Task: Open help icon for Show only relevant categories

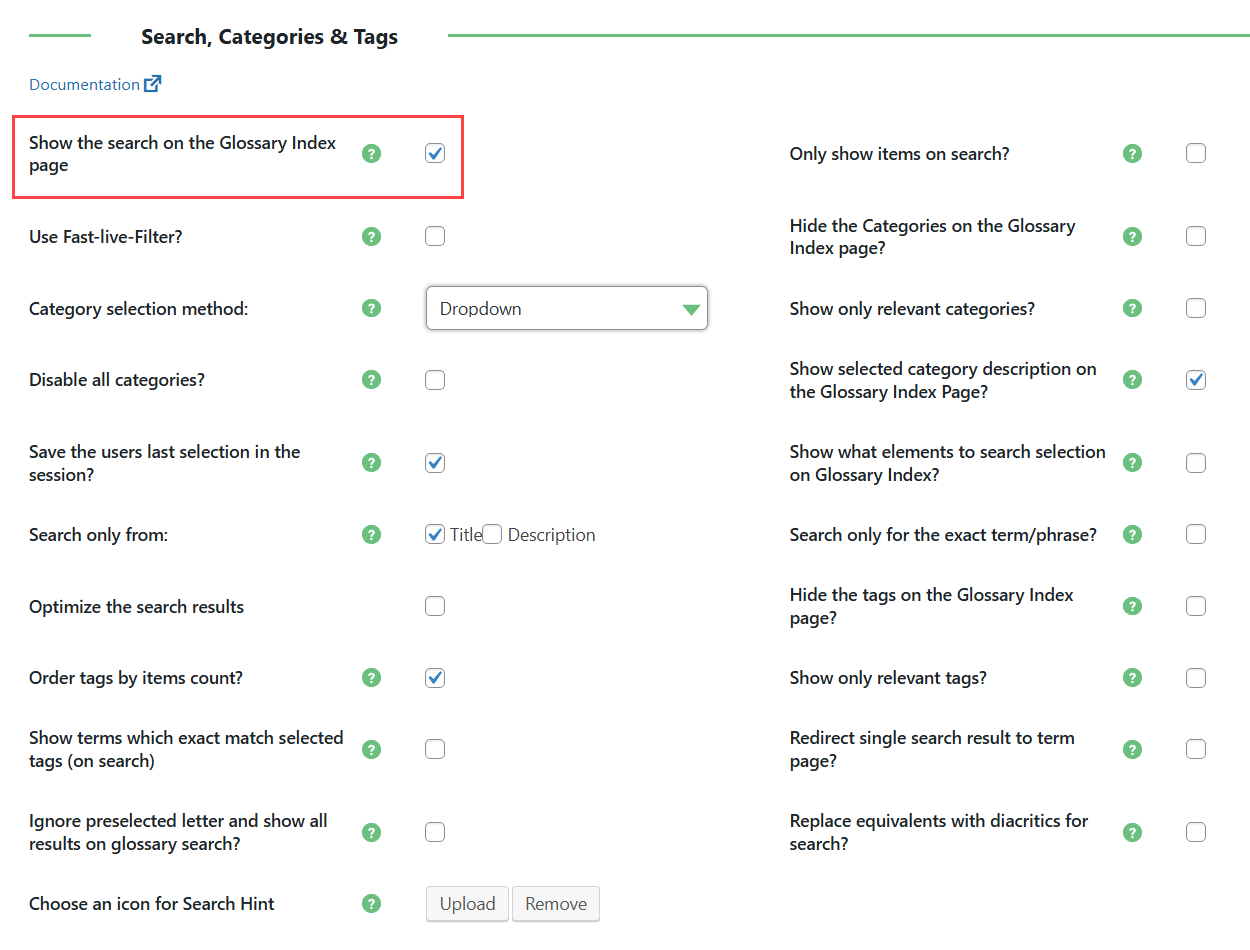Action: (1132, 308)
